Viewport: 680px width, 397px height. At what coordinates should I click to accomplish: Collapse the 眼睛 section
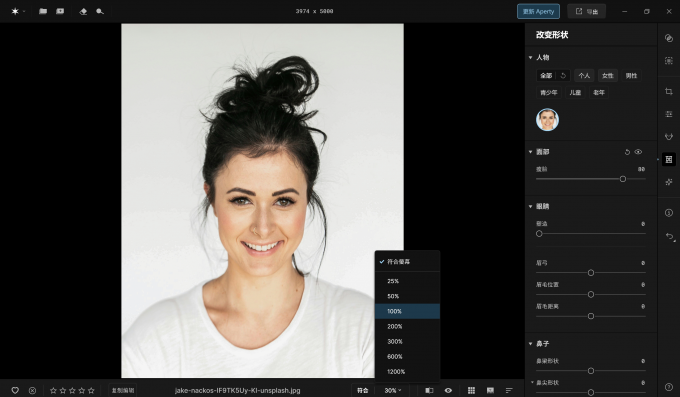pos(530,207)
